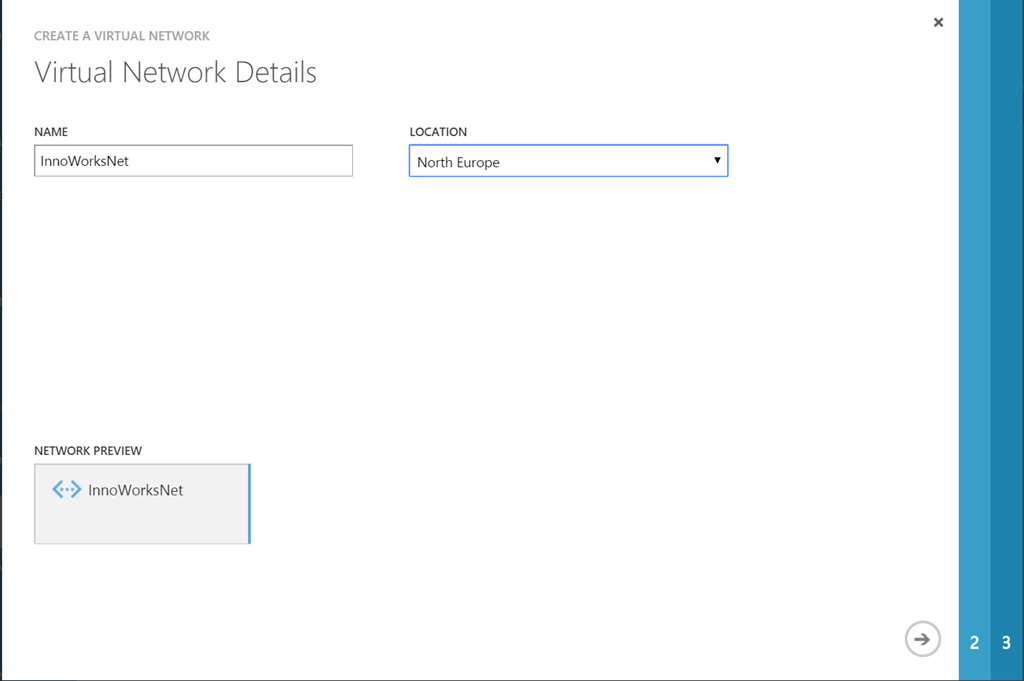Click the CREATE A VIRTUAL NETWORK title text
The width and height of the screenshot is (1024, 681).
121,36
